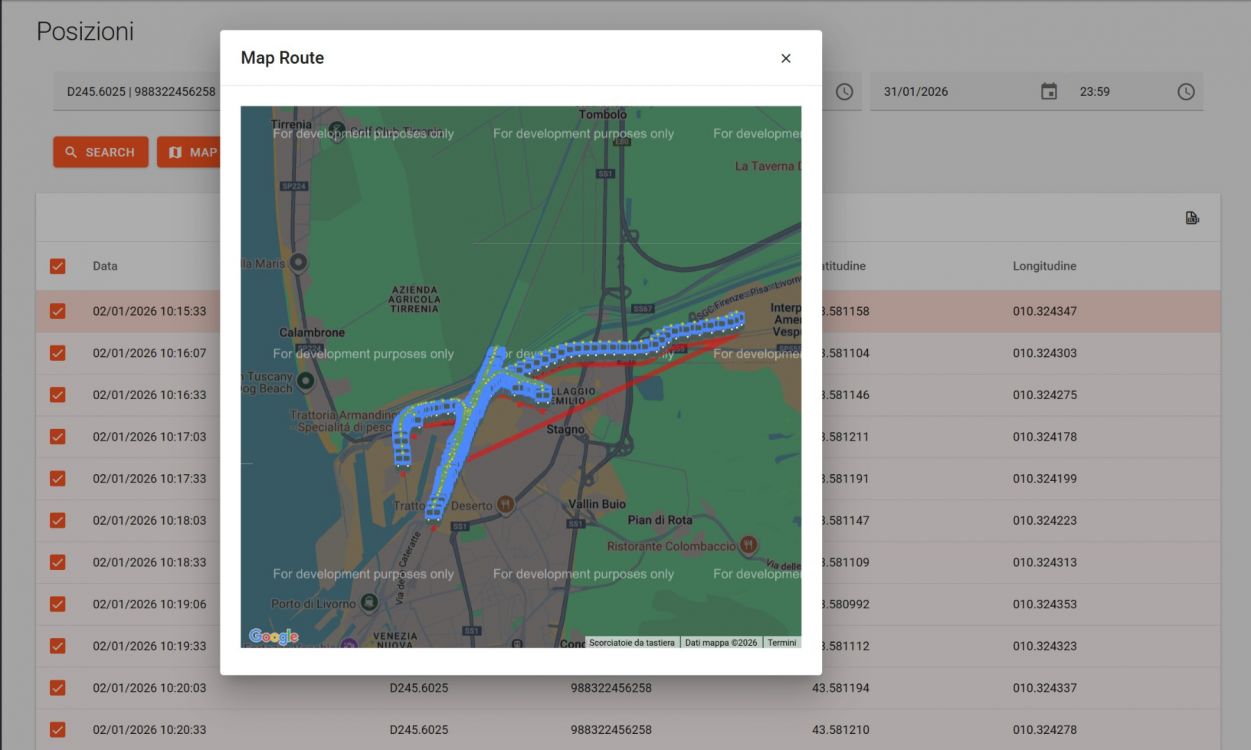
Task: Uncheck the 02/01/2026 10:15:33 row checkbox
Action: [58, 311]
